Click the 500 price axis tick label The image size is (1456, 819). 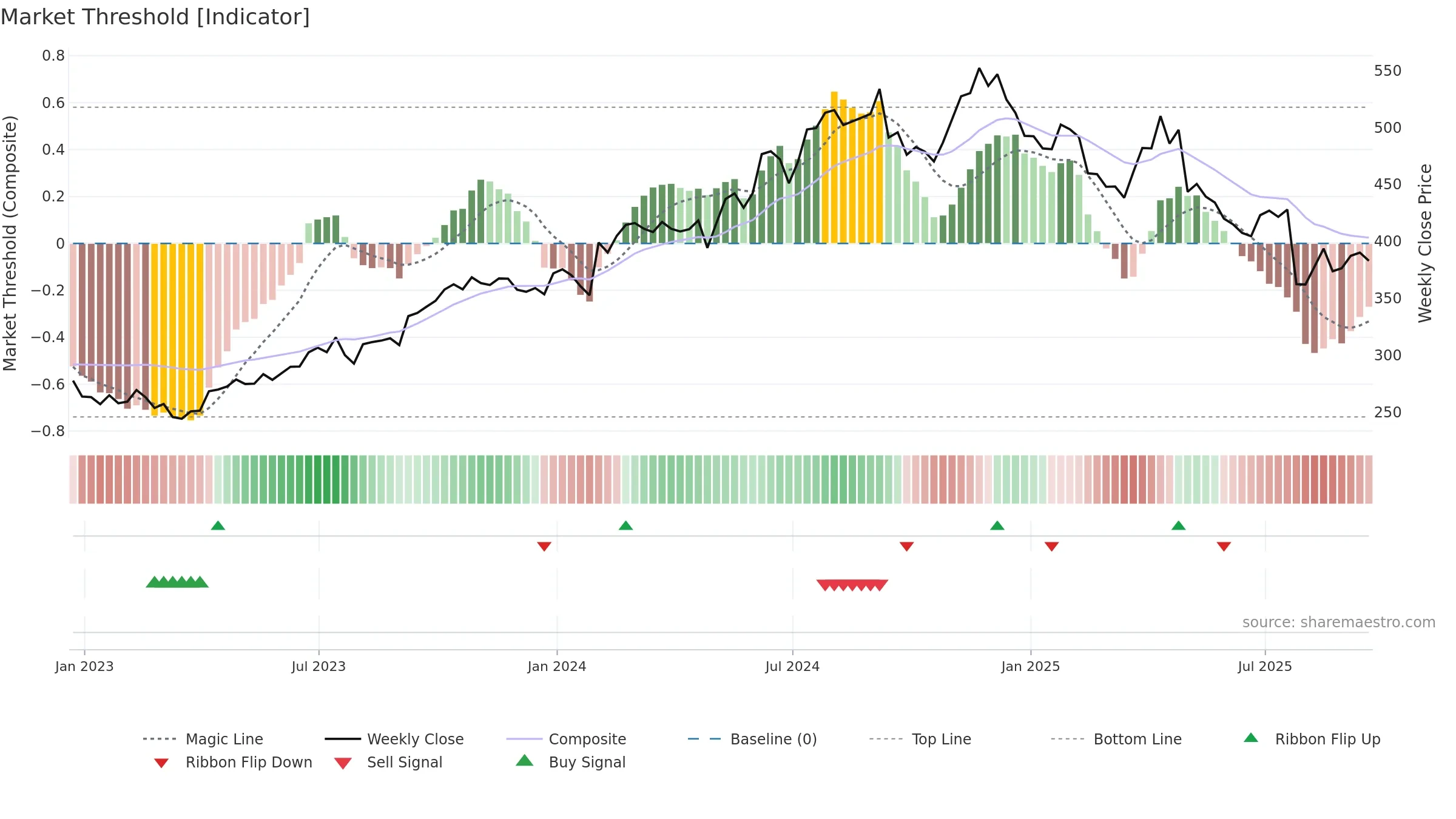click(x=1388, y=127)
